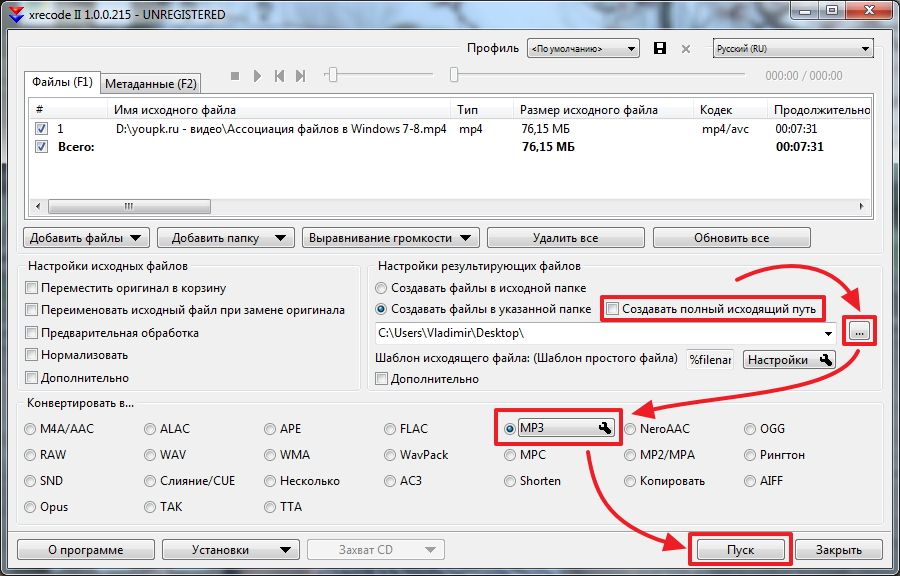Enable Дополнительно checkbox in output settings
The image size is (900, 576).
pyautogui.click(x=381, y=379)
